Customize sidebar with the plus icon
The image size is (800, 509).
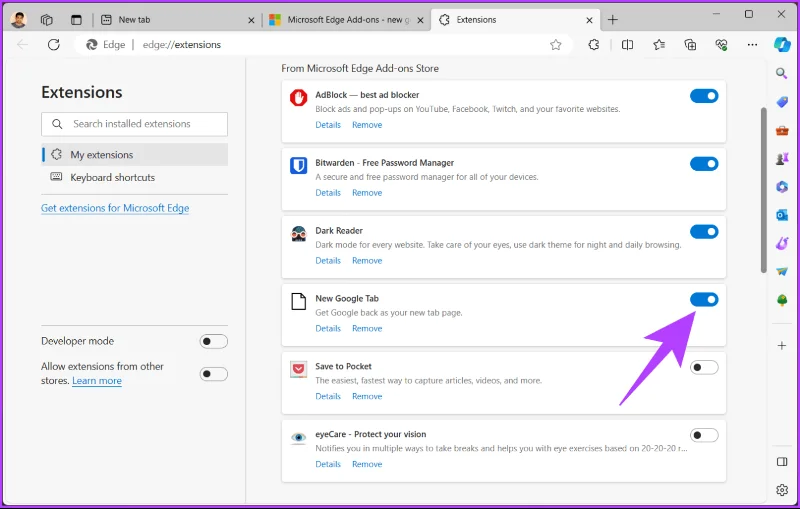tap(782, 346)
